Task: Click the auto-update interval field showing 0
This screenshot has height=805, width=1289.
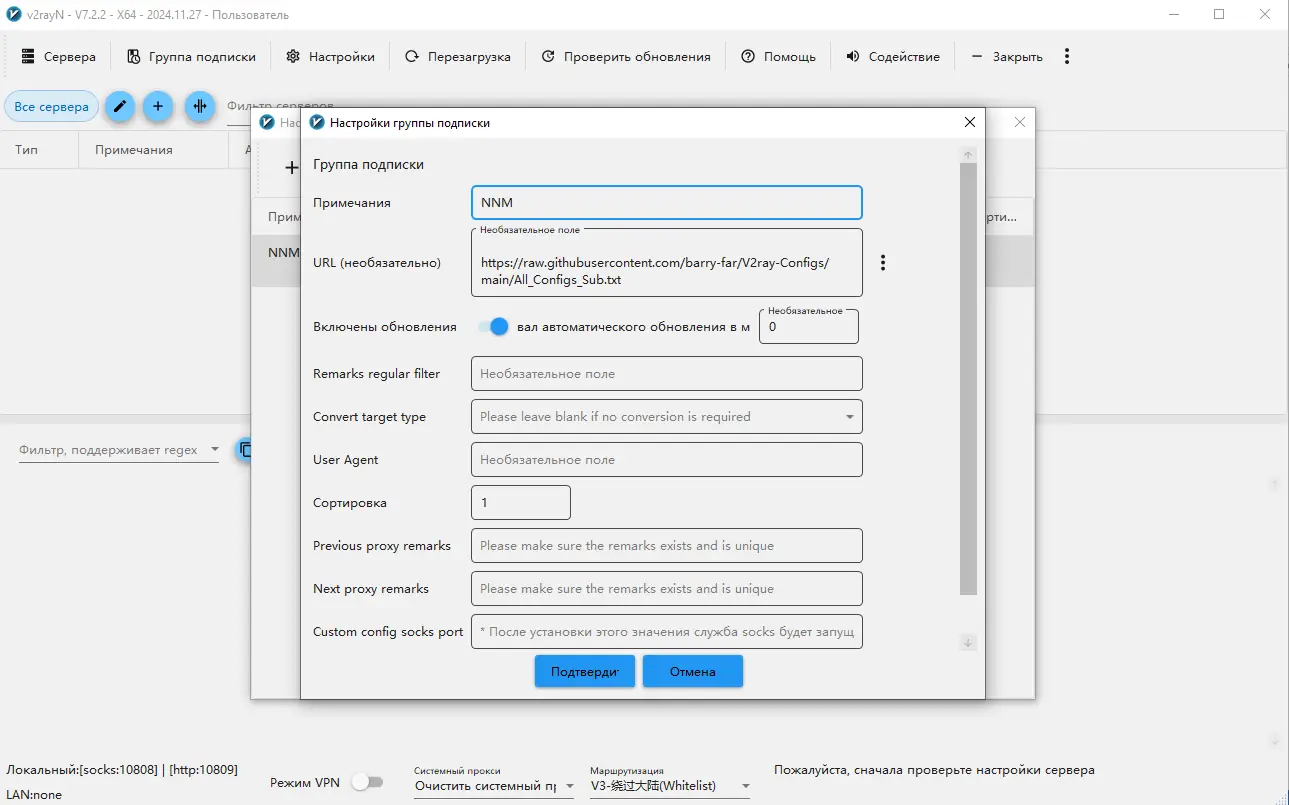Action: 808,327
